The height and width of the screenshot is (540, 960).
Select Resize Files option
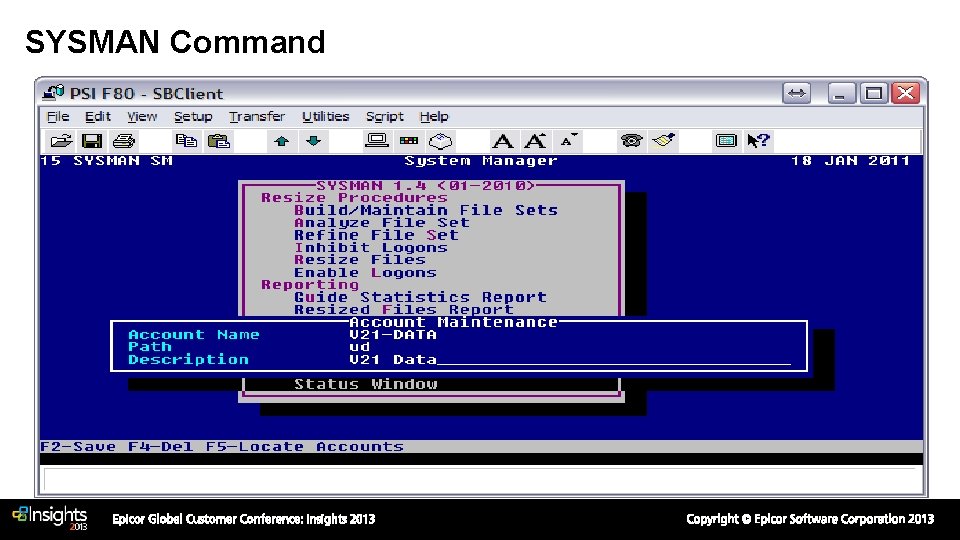tap(360, 260)
